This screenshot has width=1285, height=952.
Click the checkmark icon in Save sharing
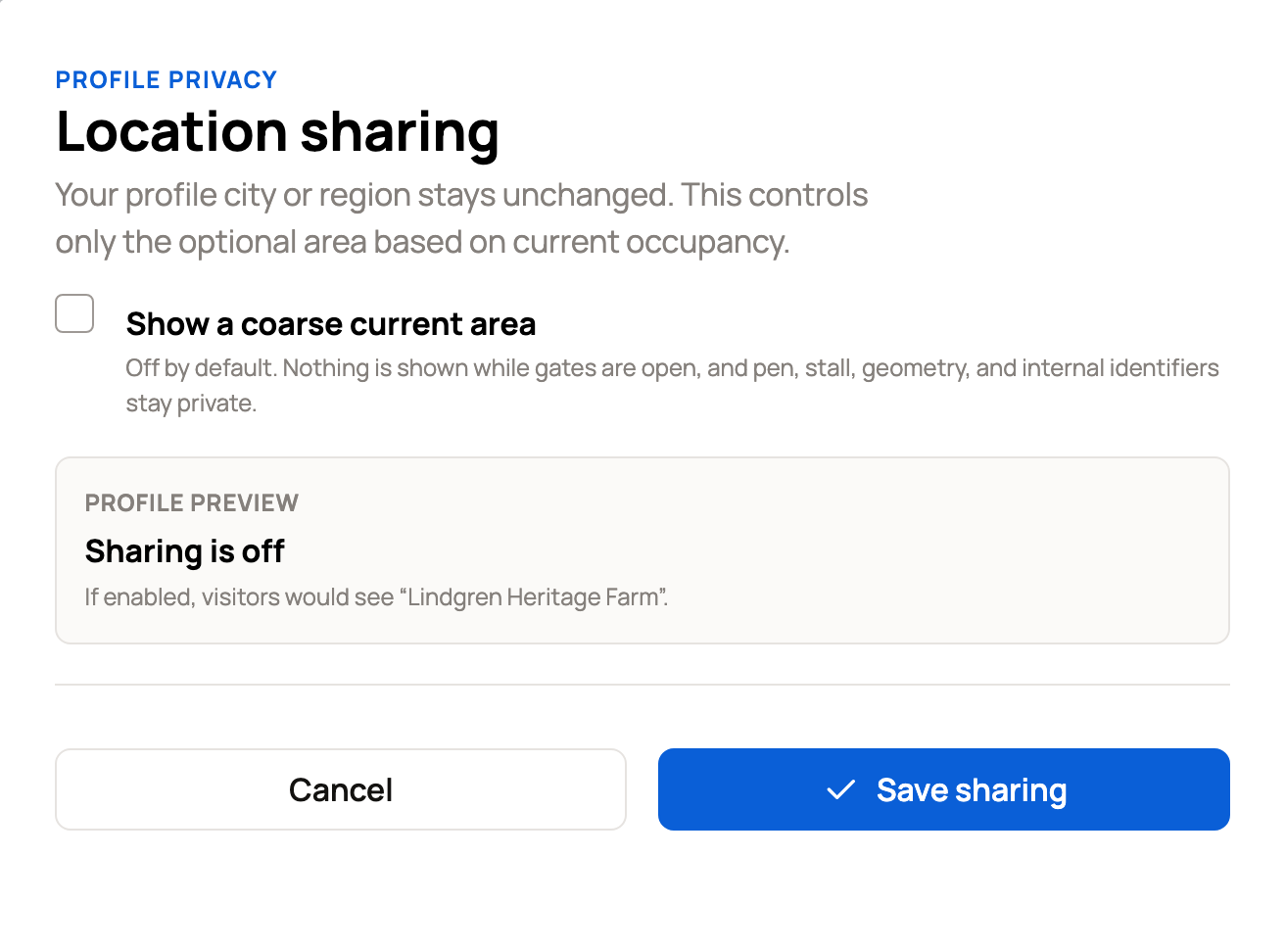tap(841, 789)
